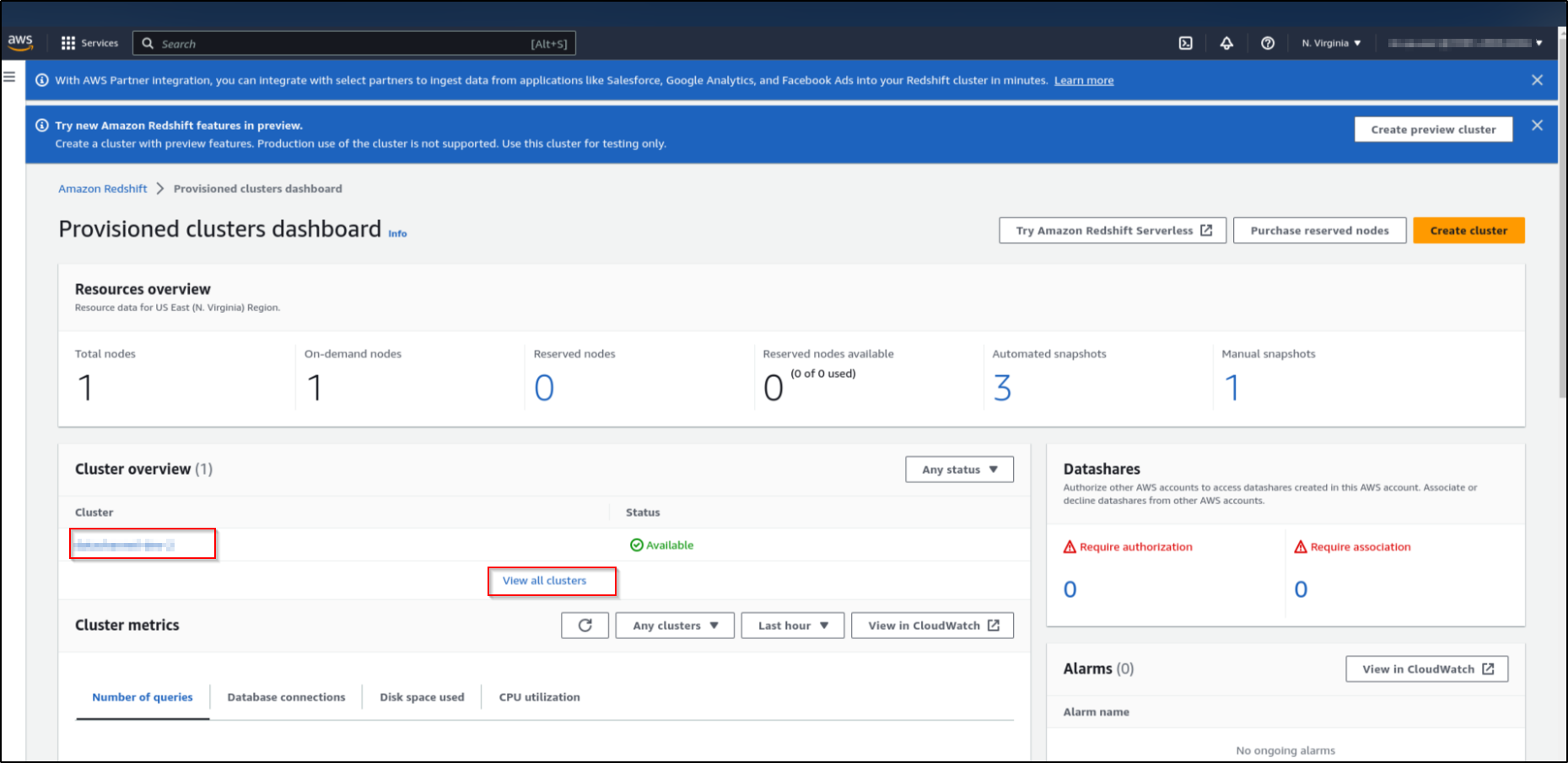Click the 'No ongoing alarms' text
The height and width of the screenshot is (763, 1568).
1285,750
